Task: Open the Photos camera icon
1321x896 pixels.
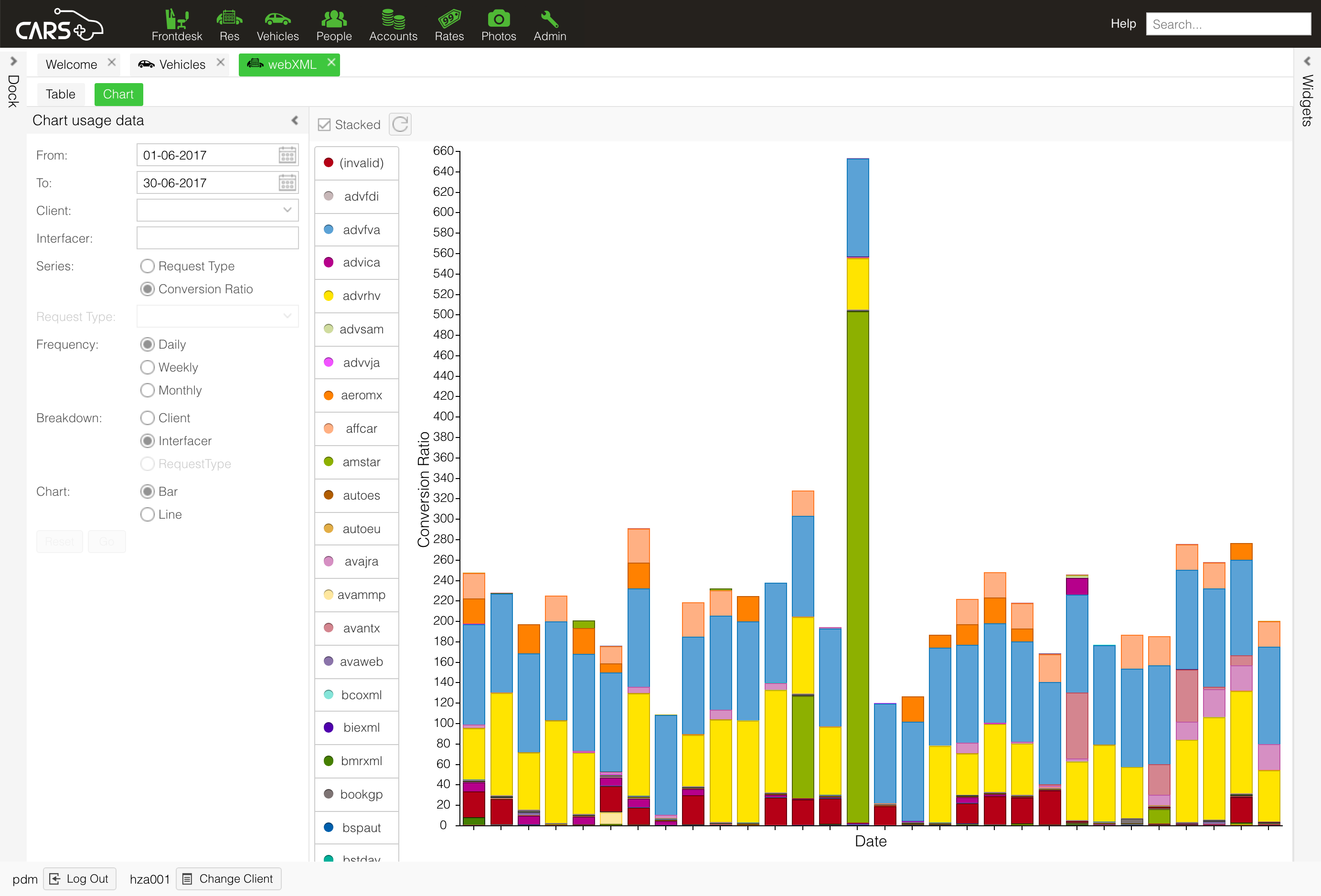Action: tap(499, 19)
